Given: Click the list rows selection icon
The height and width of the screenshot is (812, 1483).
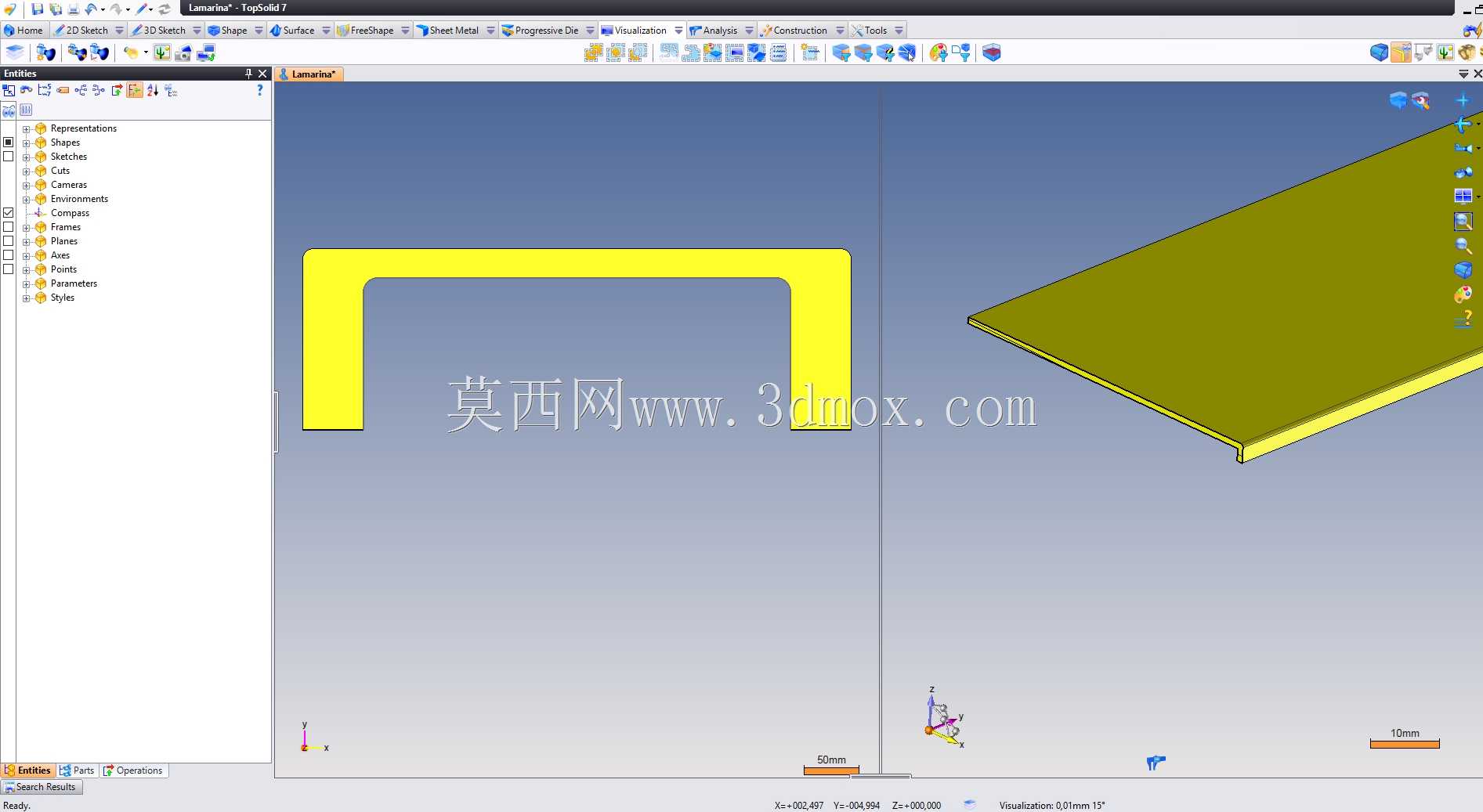Looking at the screenshot, I should (778, 52).
